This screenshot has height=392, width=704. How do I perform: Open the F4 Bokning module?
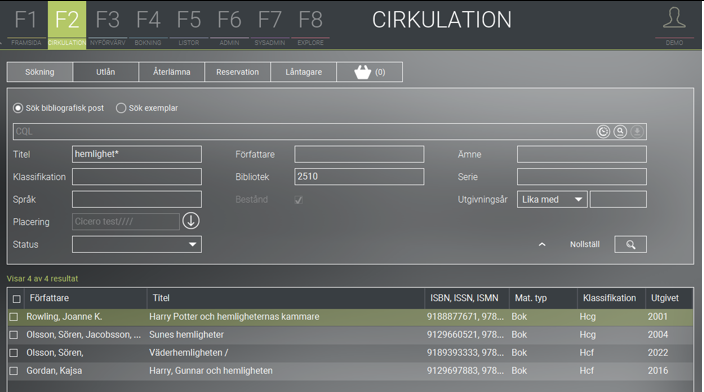tap(148, 26)
